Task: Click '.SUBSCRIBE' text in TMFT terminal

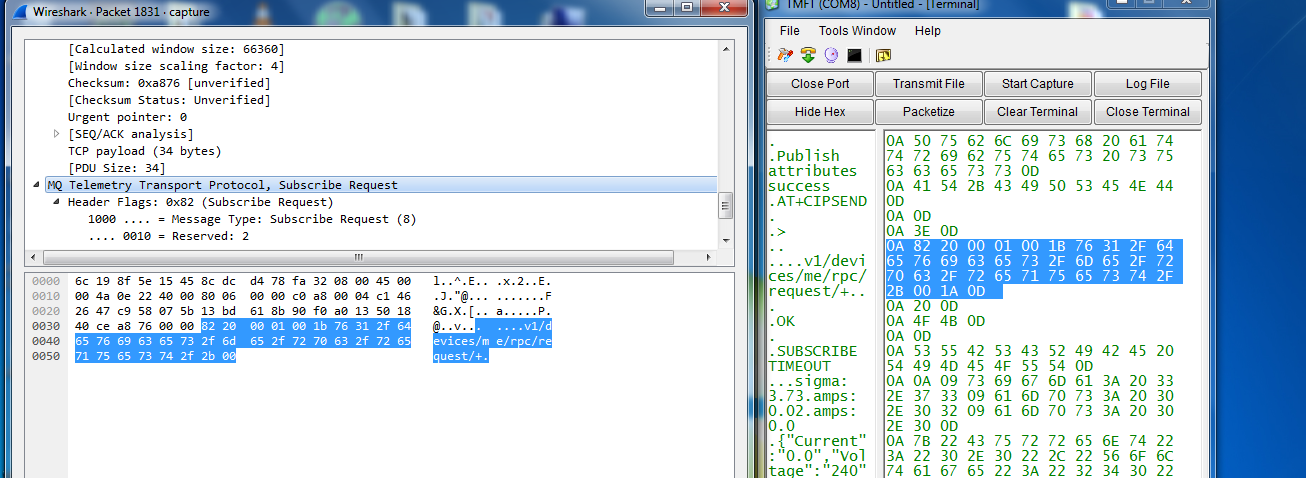Action: (813, 351)
